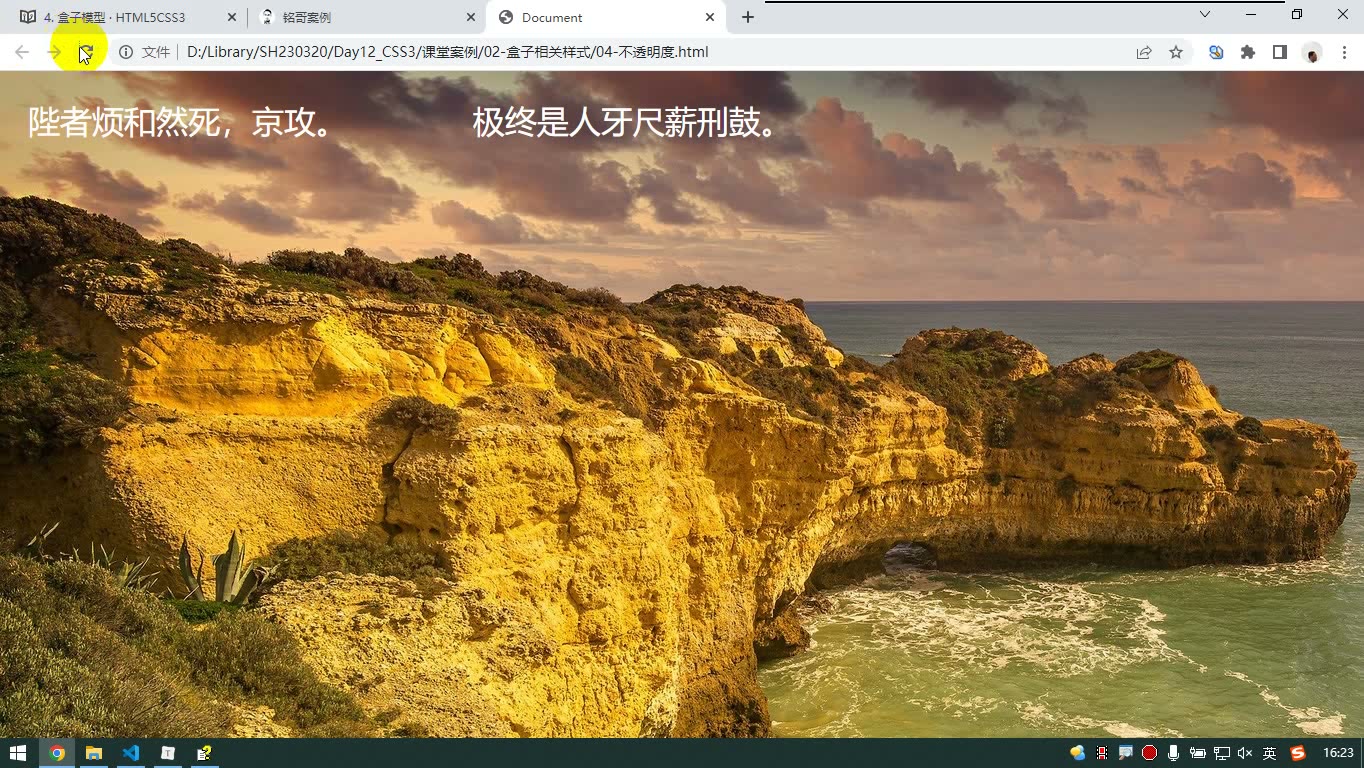Click the red stop-recording tray icon
Image resolution: width=1364 pixels, height=768 pixels.
(1150, 753)
